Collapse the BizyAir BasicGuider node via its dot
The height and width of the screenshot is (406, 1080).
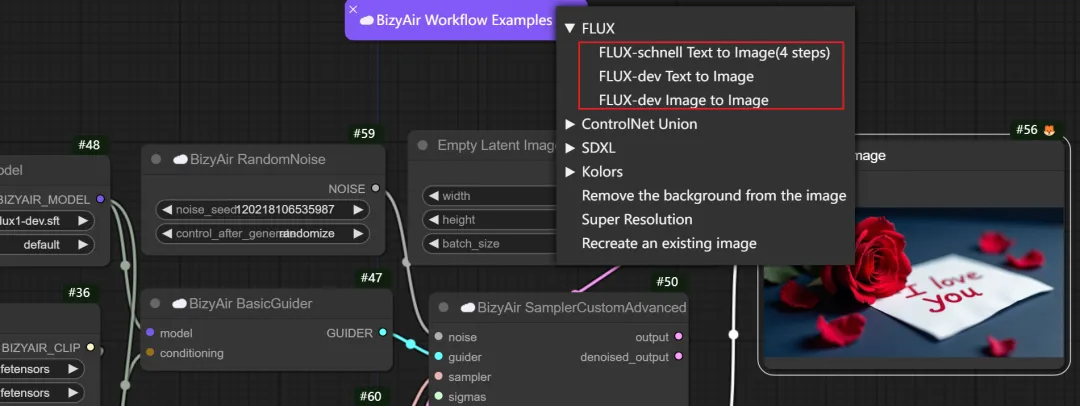point(156,303)
